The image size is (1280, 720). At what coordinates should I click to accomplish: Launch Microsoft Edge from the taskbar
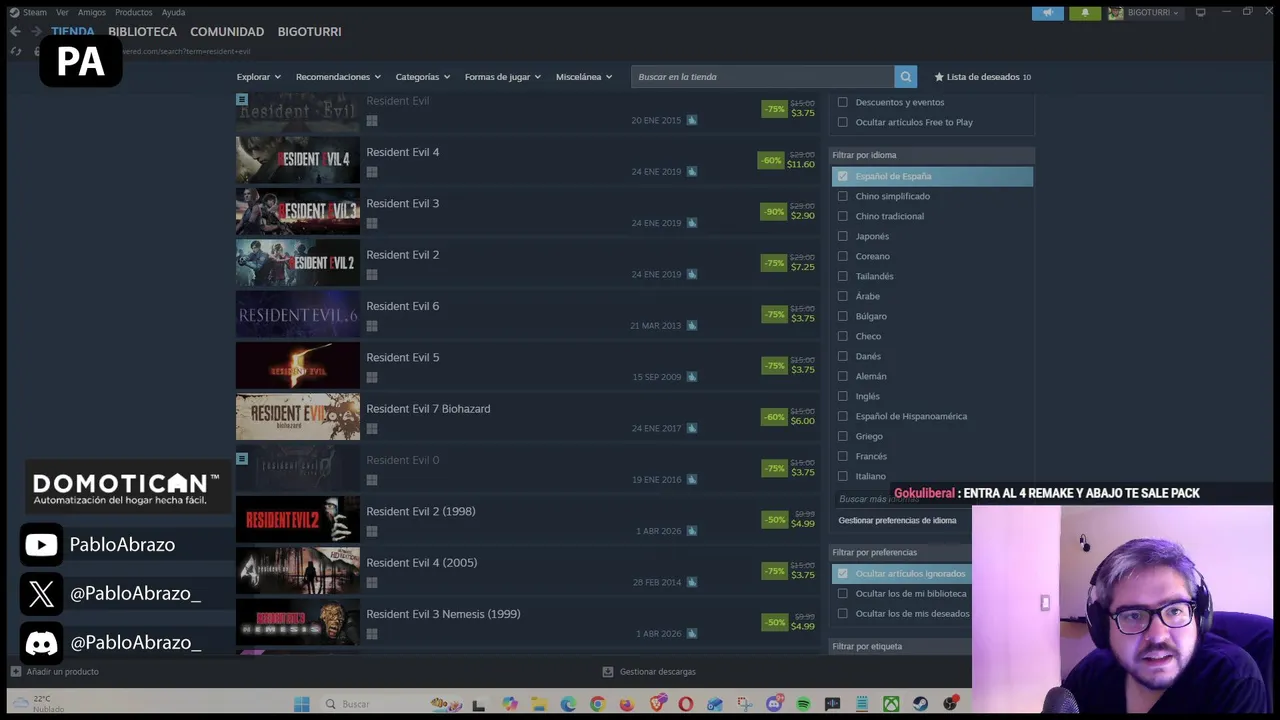[x=568, y=704]
